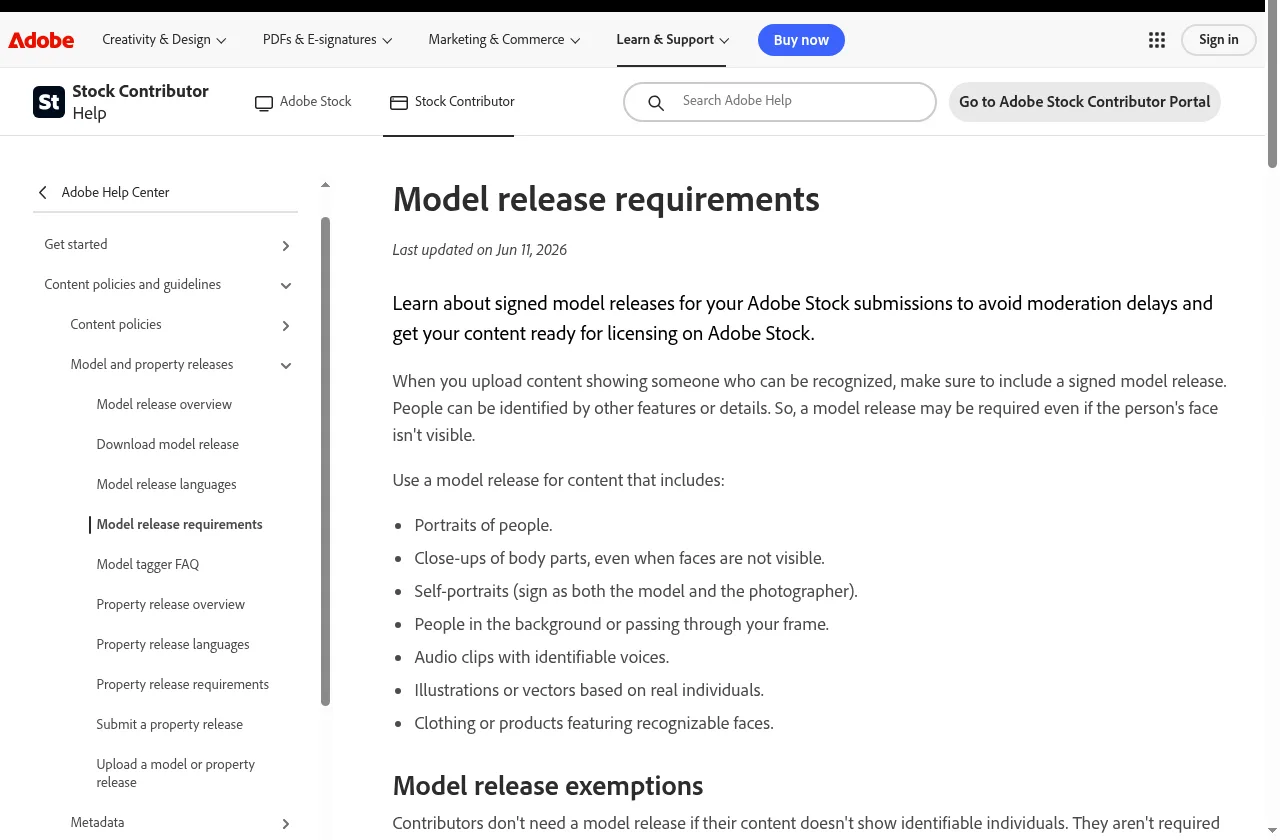Open the apps grid icon
Screen dimensions: 1280x840
click(1157, 40)
